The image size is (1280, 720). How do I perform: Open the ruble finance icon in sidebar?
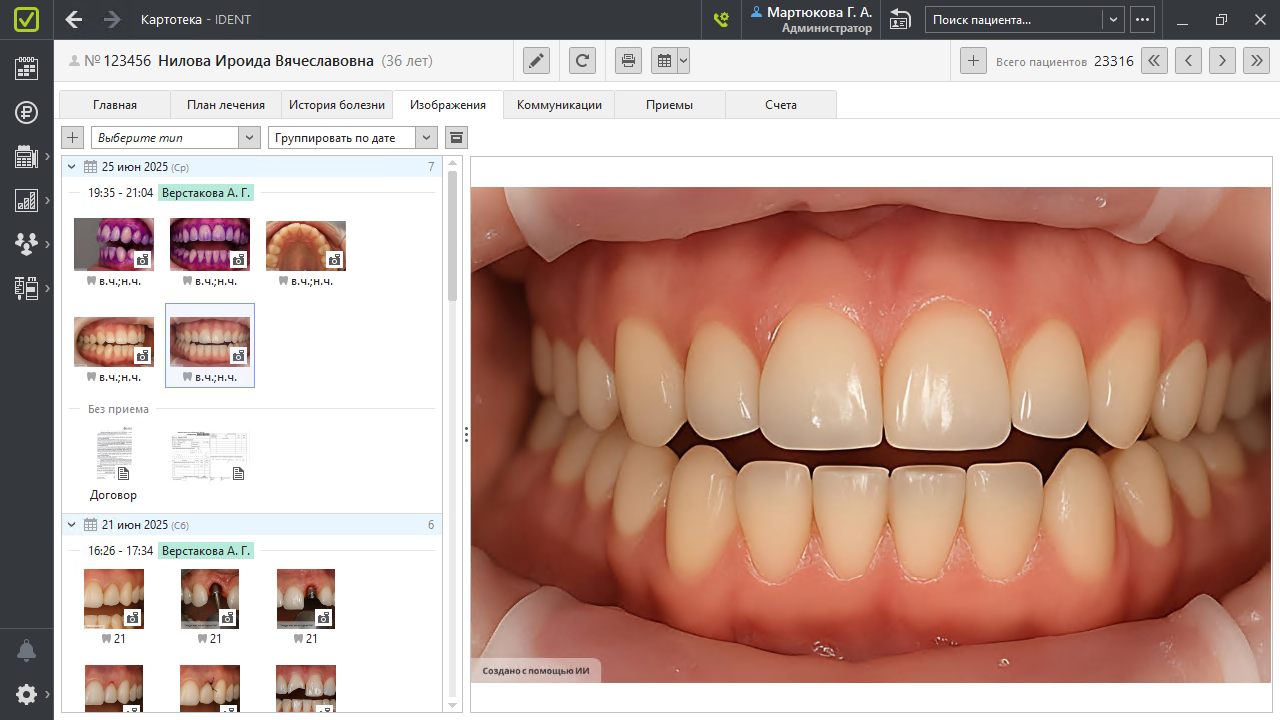[x=26, y=112]
